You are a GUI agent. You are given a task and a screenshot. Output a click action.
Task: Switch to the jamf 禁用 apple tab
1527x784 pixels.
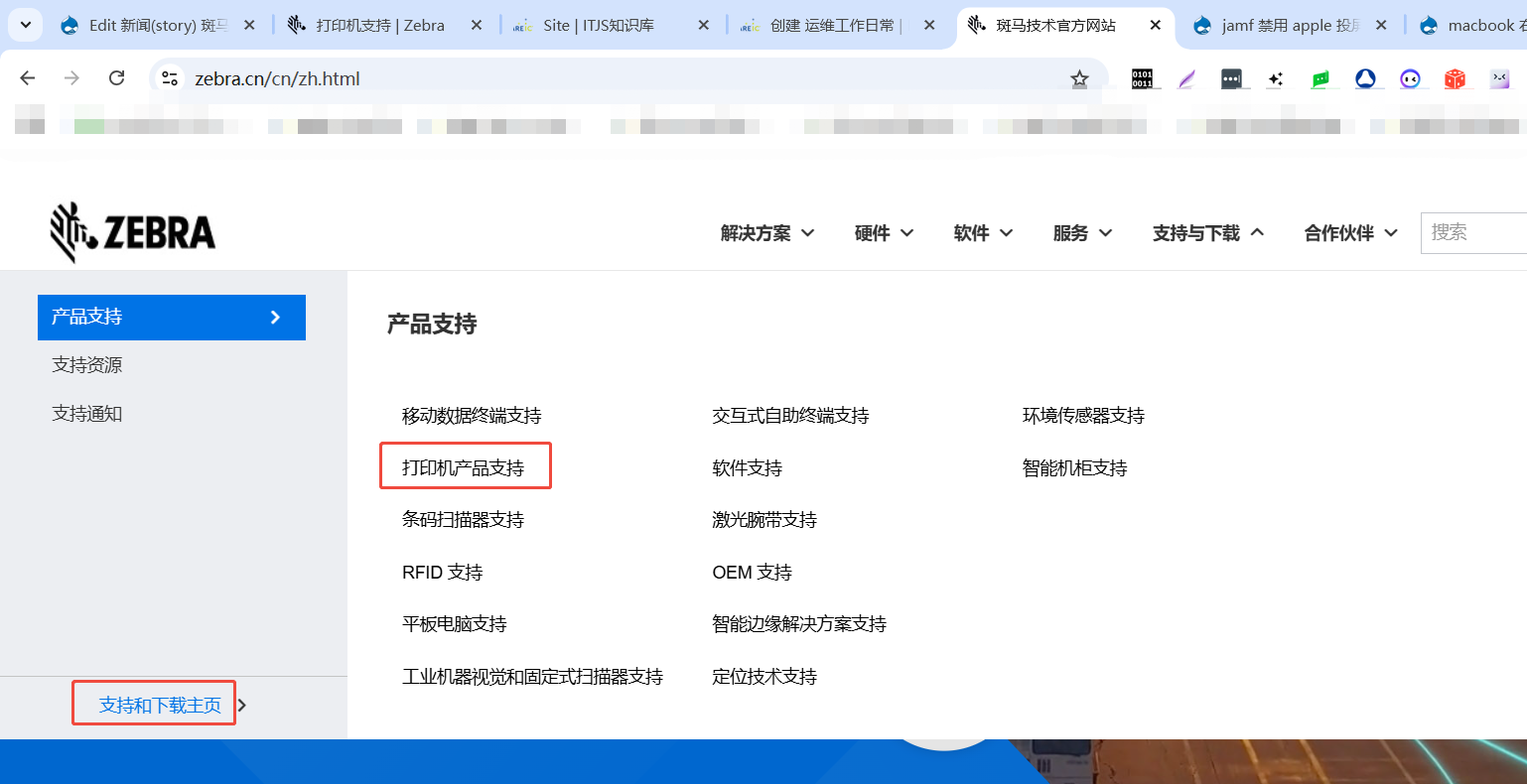tap(1291, 25)
